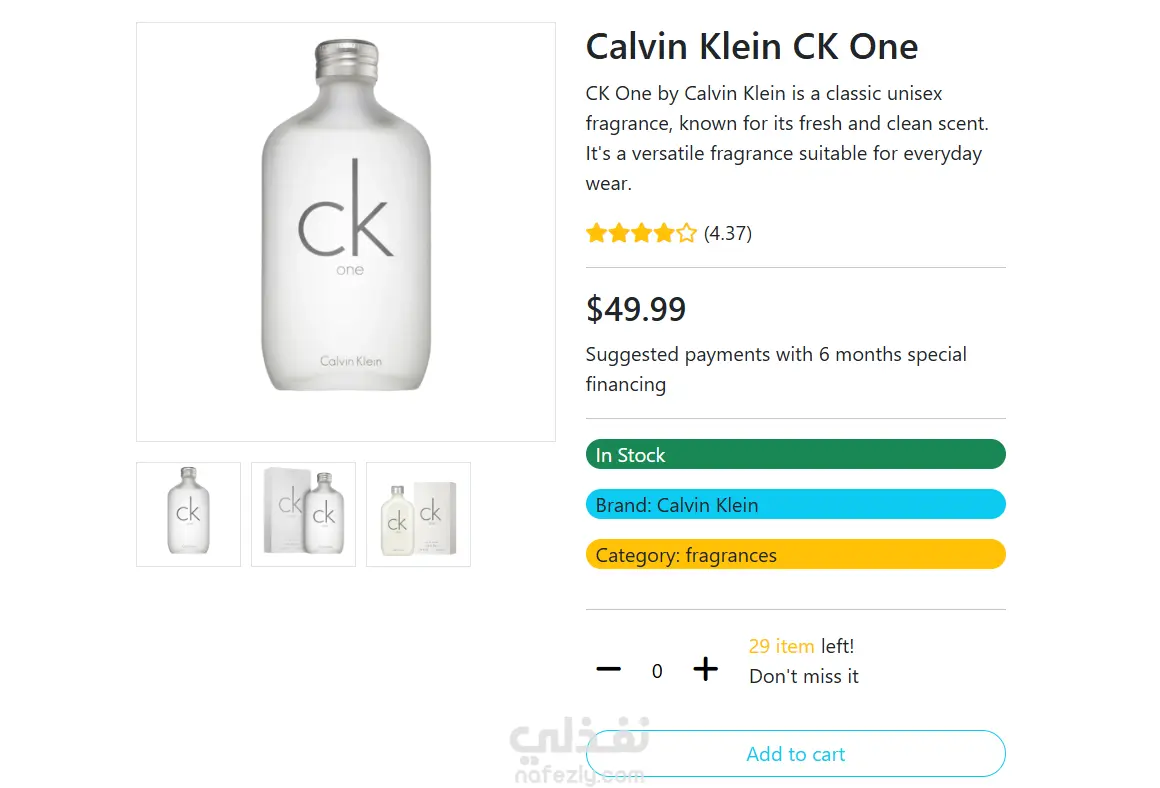Click the second rating star
1160x788 pixels.
(619, 234)
